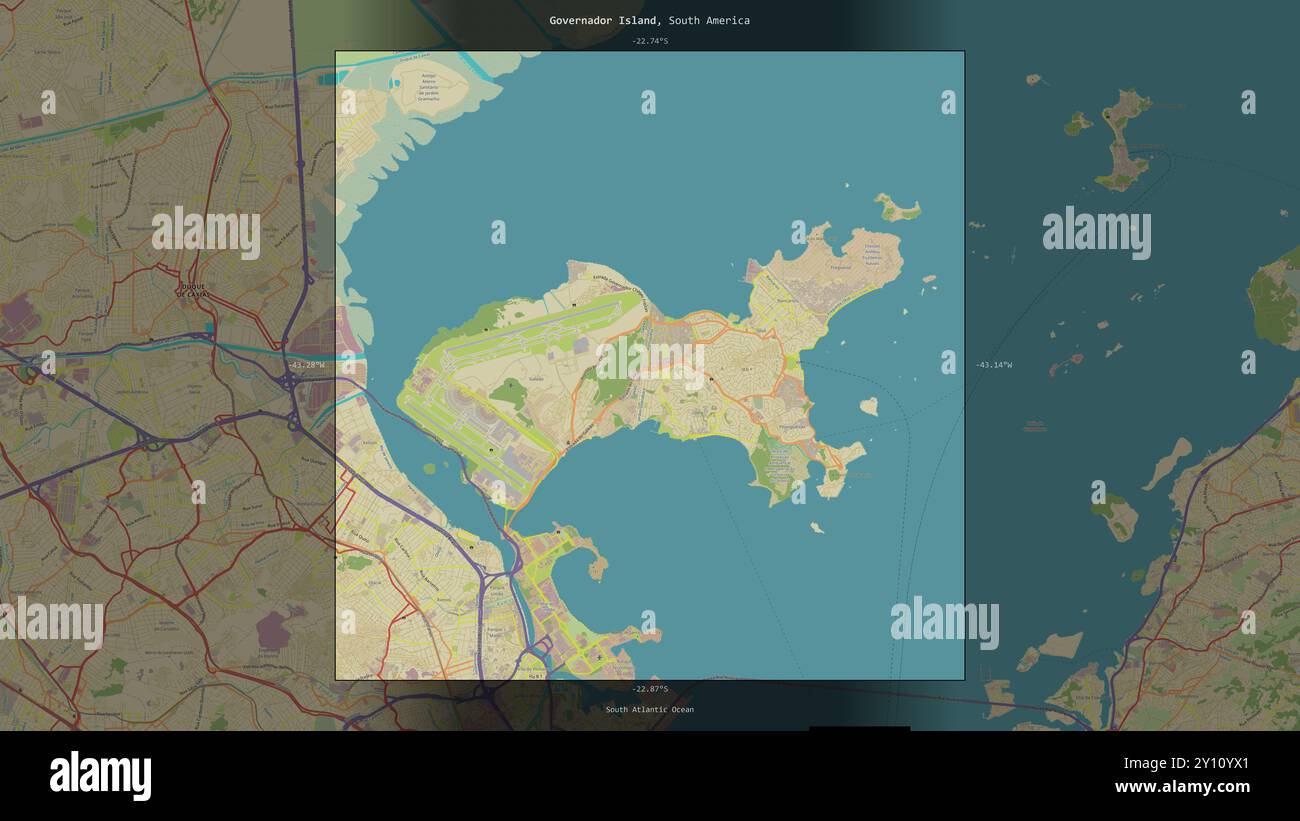Click the '-43.28°W' longitude label

click(x=305, y=365)
